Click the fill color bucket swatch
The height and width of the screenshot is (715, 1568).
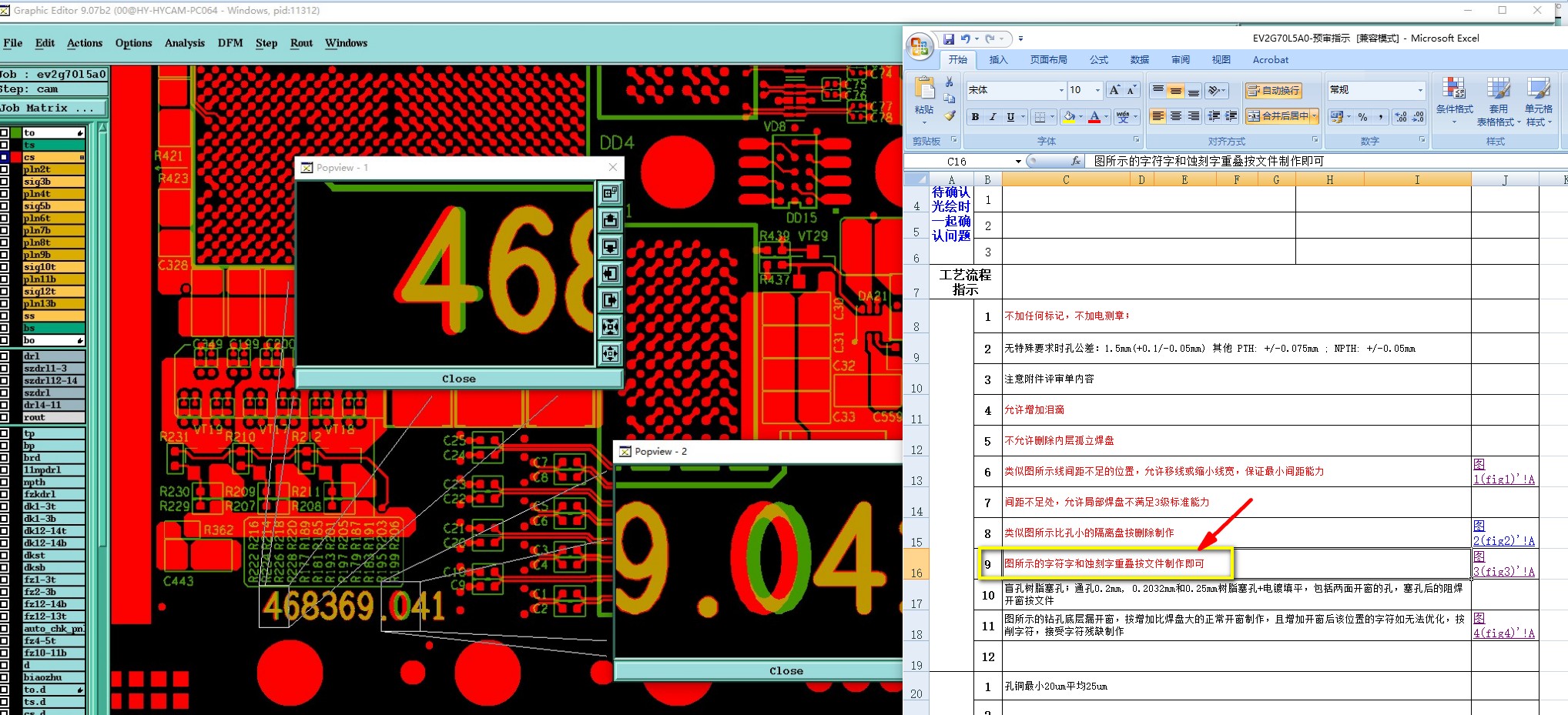tap(1069, 117)
